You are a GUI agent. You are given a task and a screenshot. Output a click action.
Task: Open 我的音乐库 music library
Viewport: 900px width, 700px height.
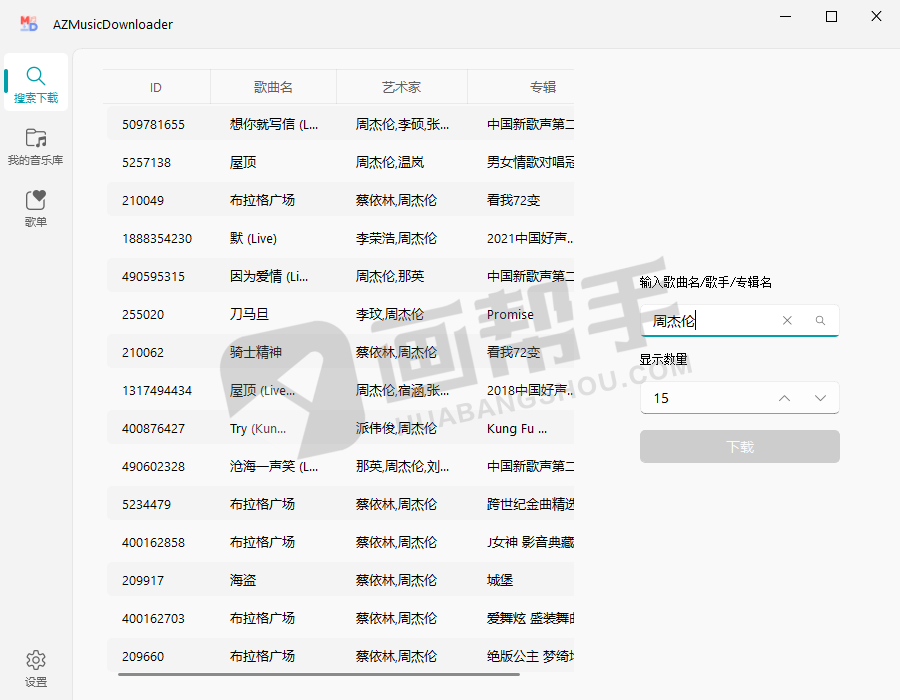tap(36, 146)
